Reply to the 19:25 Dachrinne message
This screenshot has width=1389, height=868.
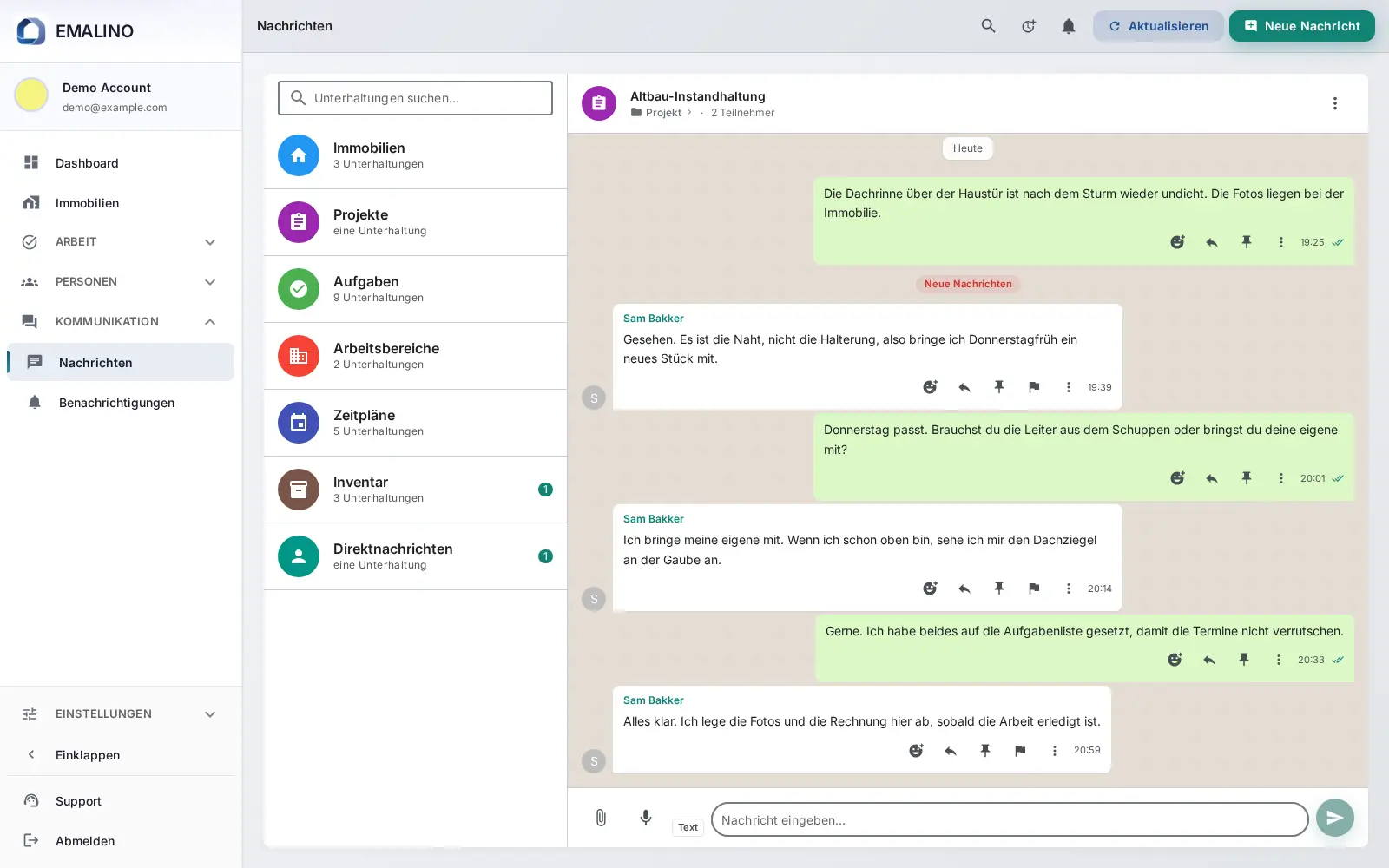[x=1212, y=242]
